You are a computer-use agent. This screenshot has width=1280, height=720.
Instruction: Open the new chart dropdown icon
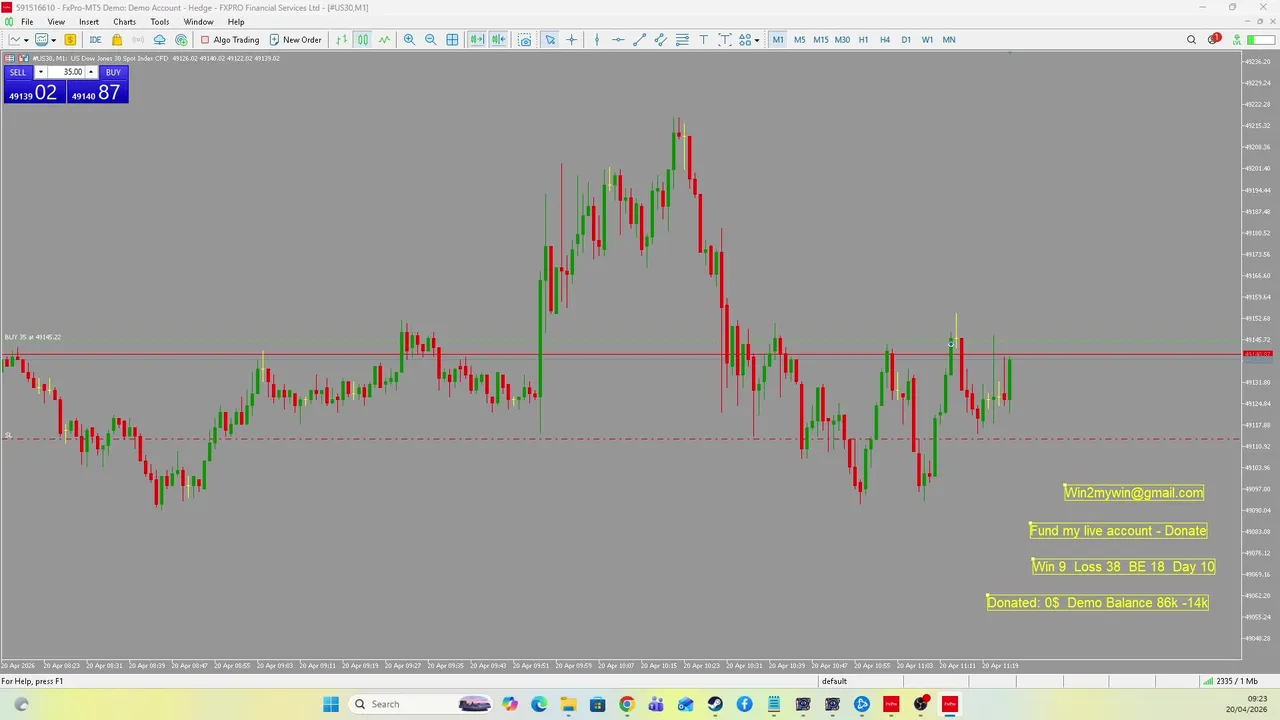[x=17, y=40]
